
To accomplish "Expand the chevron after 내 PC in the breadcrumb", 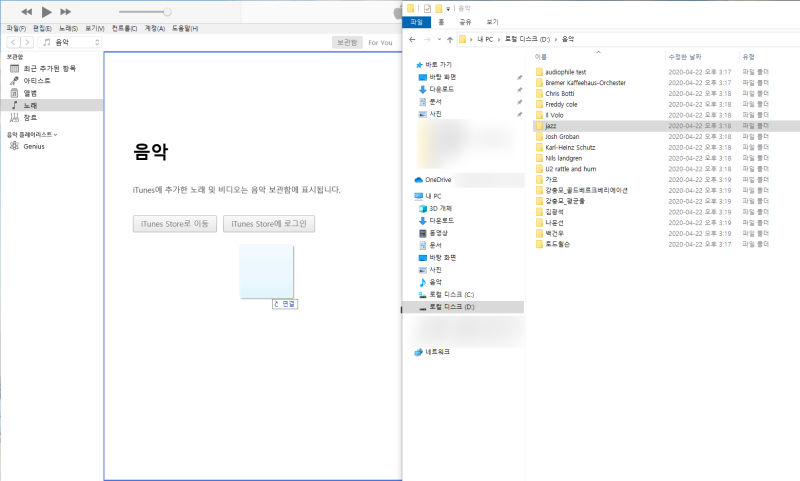I will pos(499,39).
